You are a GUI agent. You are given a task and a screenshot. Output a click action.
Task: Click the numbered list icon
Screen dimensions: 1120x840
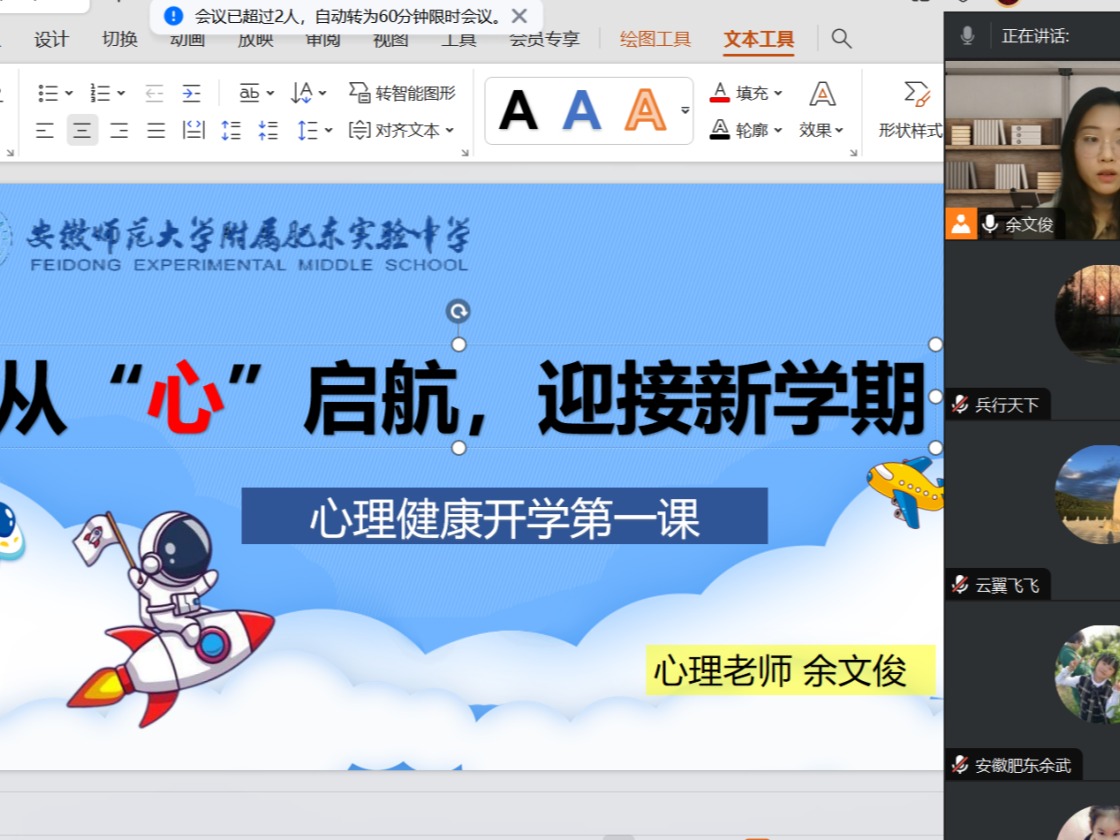click(x=107, y=93)
